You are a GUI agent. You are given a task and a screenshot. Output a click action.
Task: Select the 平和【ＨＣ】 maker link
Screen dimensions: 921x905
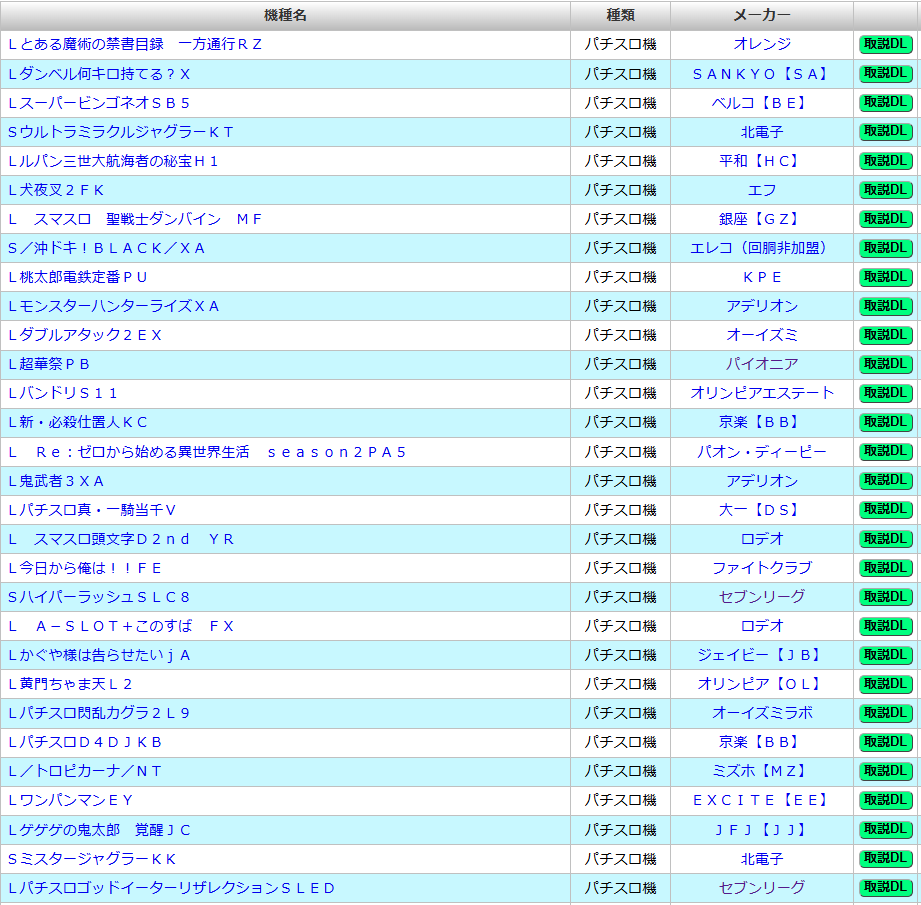point(762,162)
